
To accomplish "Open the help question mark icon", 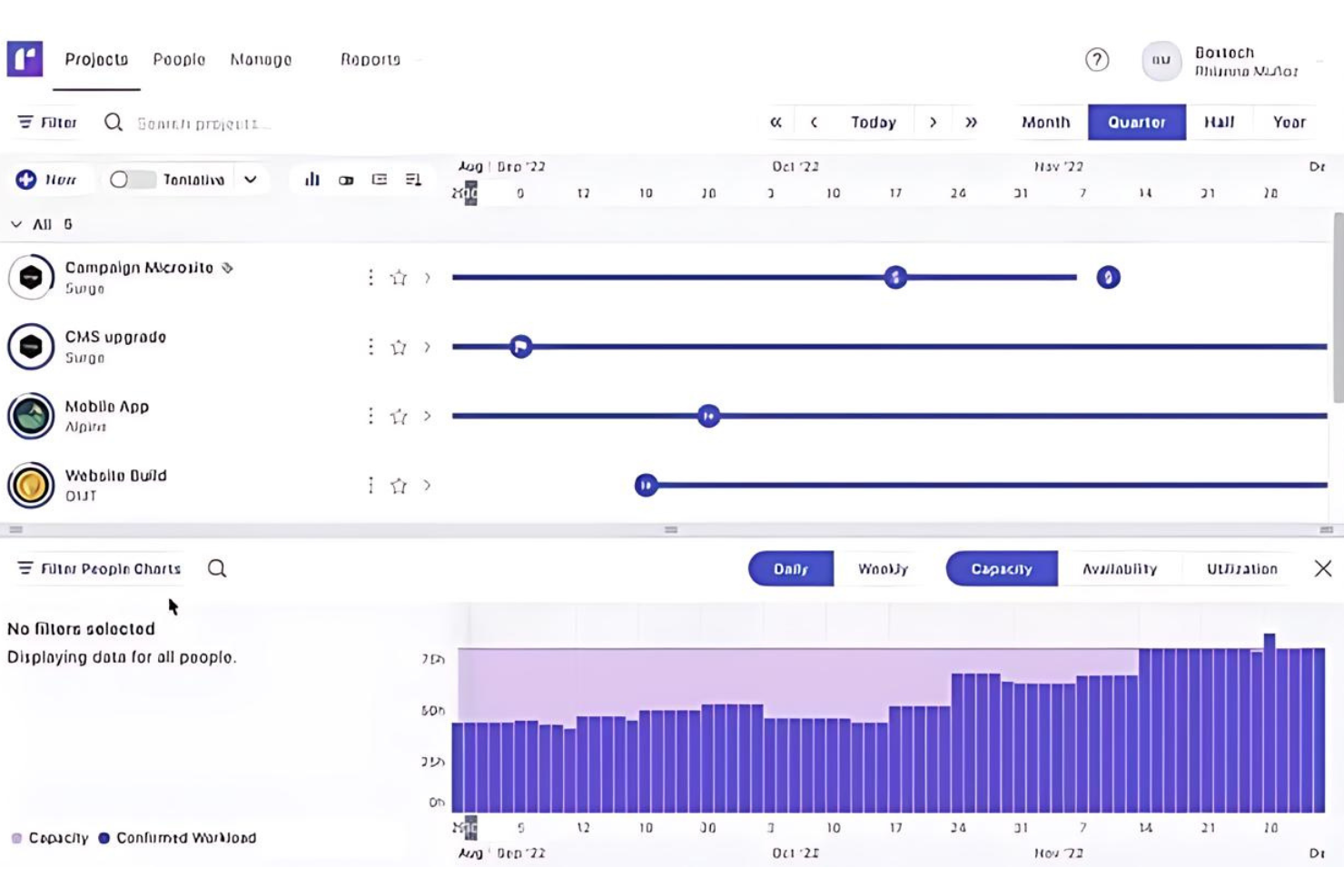I will pyautogui.click(x=1097, y=60).
